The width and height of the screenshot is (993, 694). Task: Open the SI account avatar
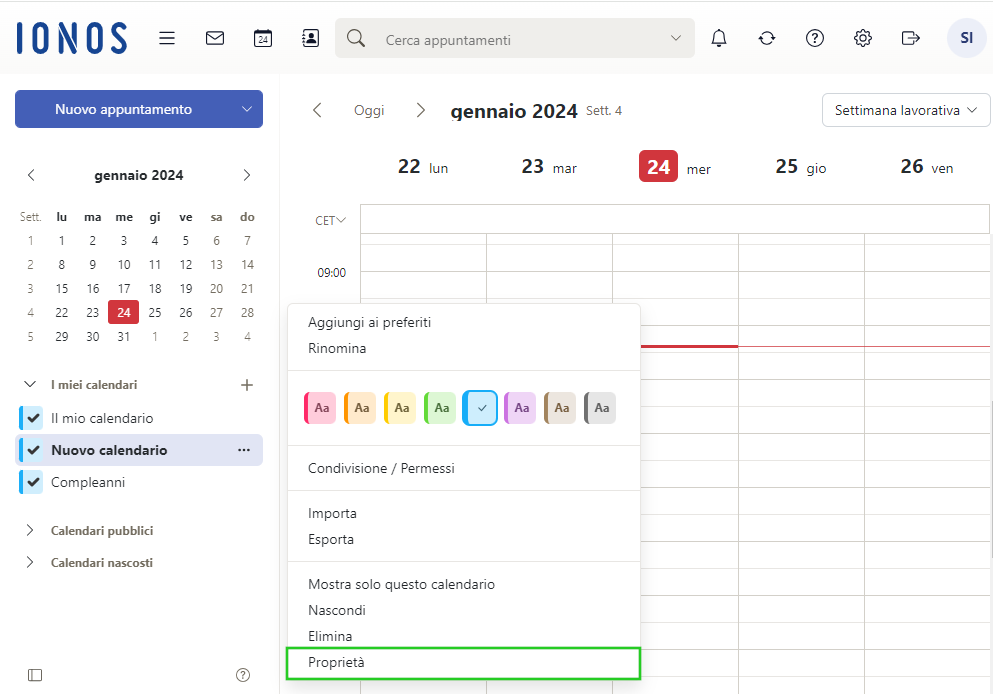coord(966,38)
